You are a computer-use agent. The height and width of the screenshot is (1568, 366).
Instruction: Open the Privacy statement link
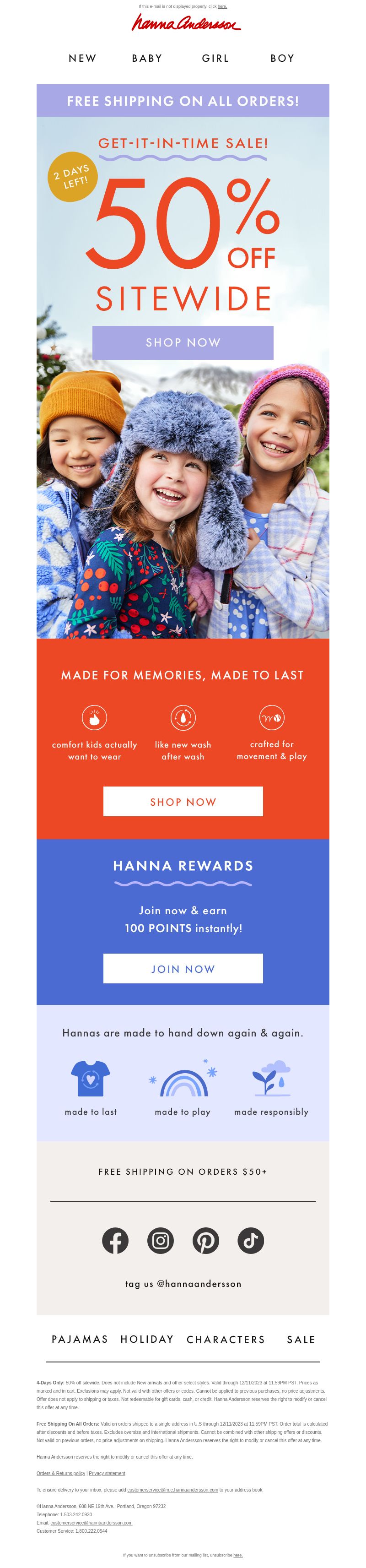(x=107, y=1474)
